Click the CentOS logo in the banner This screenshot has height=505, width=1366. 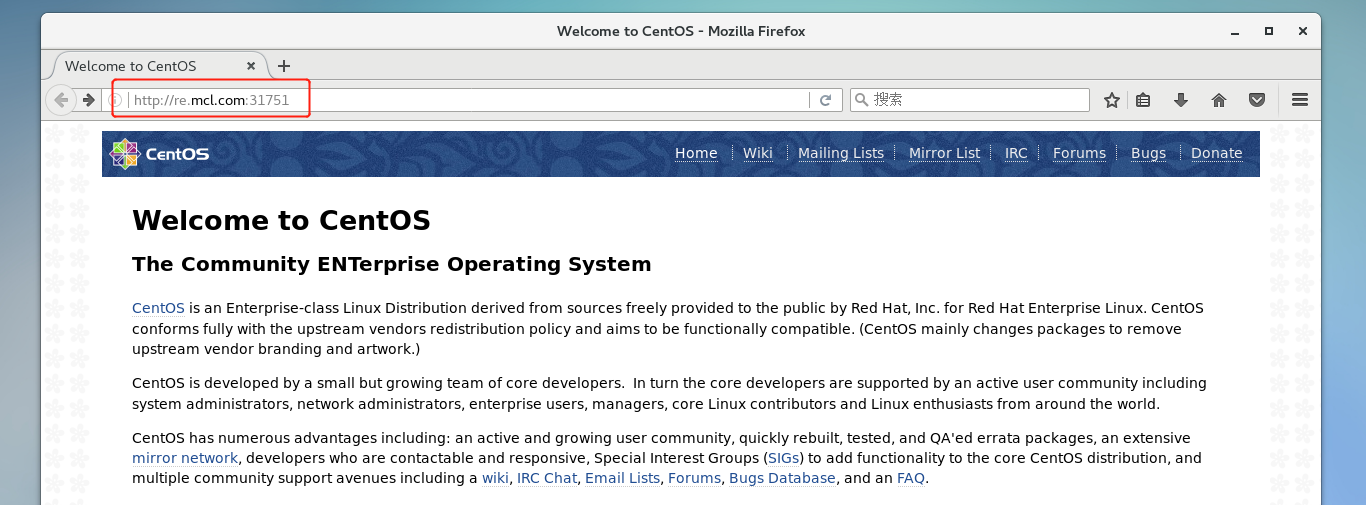(160, 154)
